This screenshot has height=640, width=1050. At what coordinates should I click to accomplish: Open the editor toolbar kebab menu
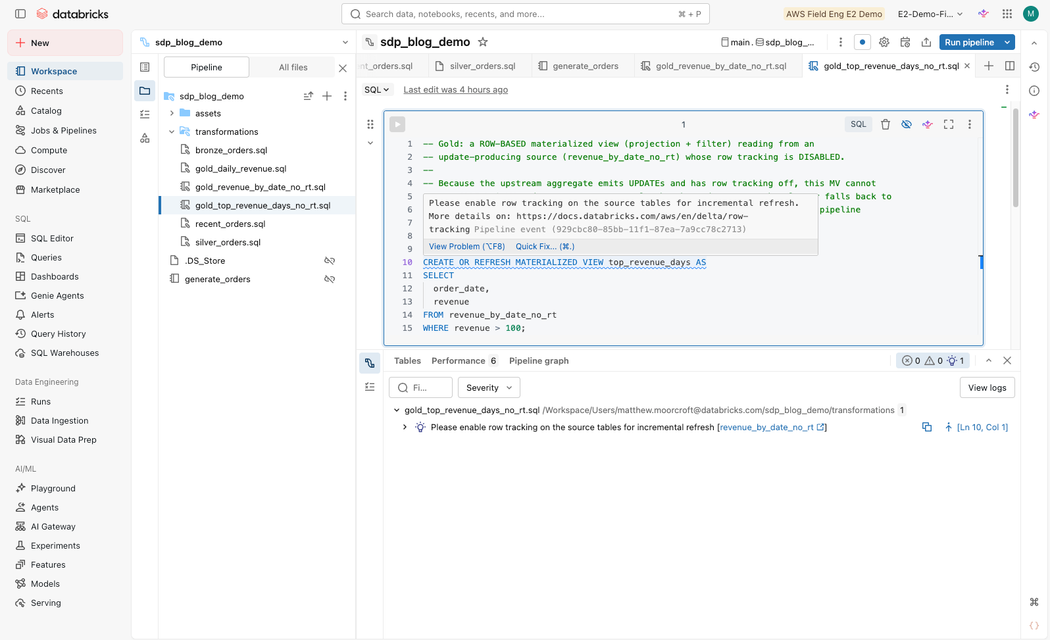tap(1006, 89)
